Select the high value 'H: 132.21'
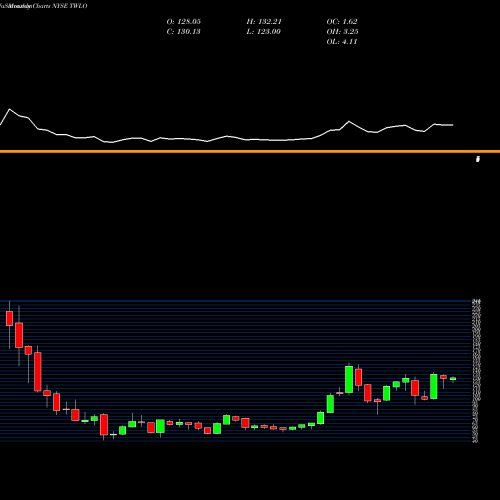 click(264, 22)
